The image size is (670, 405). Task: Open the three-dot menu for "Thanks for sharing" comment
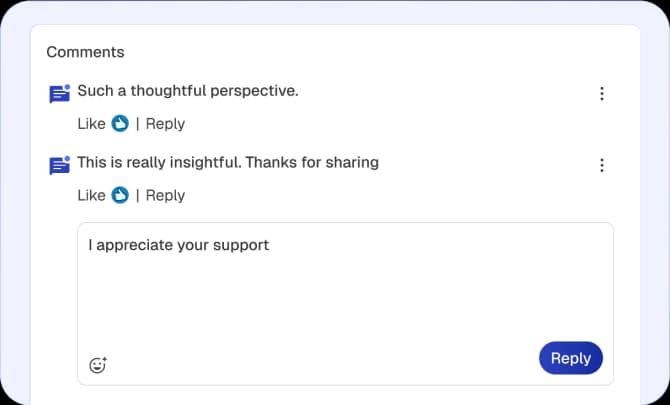[602, 165]
